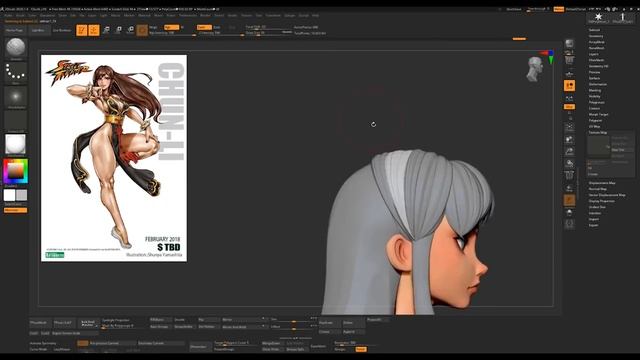Select the Rotate transform icon in top shelf
This screenshot has height=360, width=640.
pos(130,30)
